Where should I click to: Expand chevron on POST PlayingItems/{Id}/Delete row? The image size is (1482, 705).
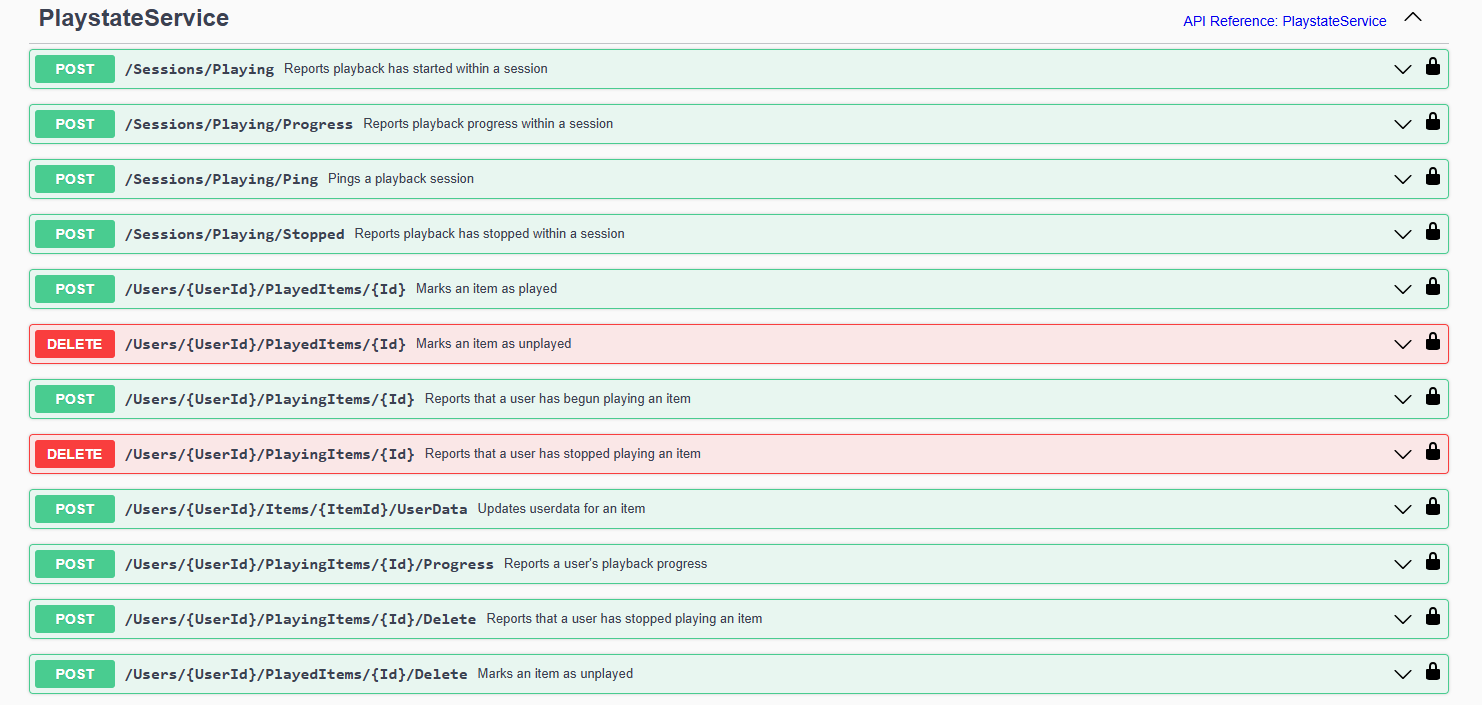pos(1403,619)
